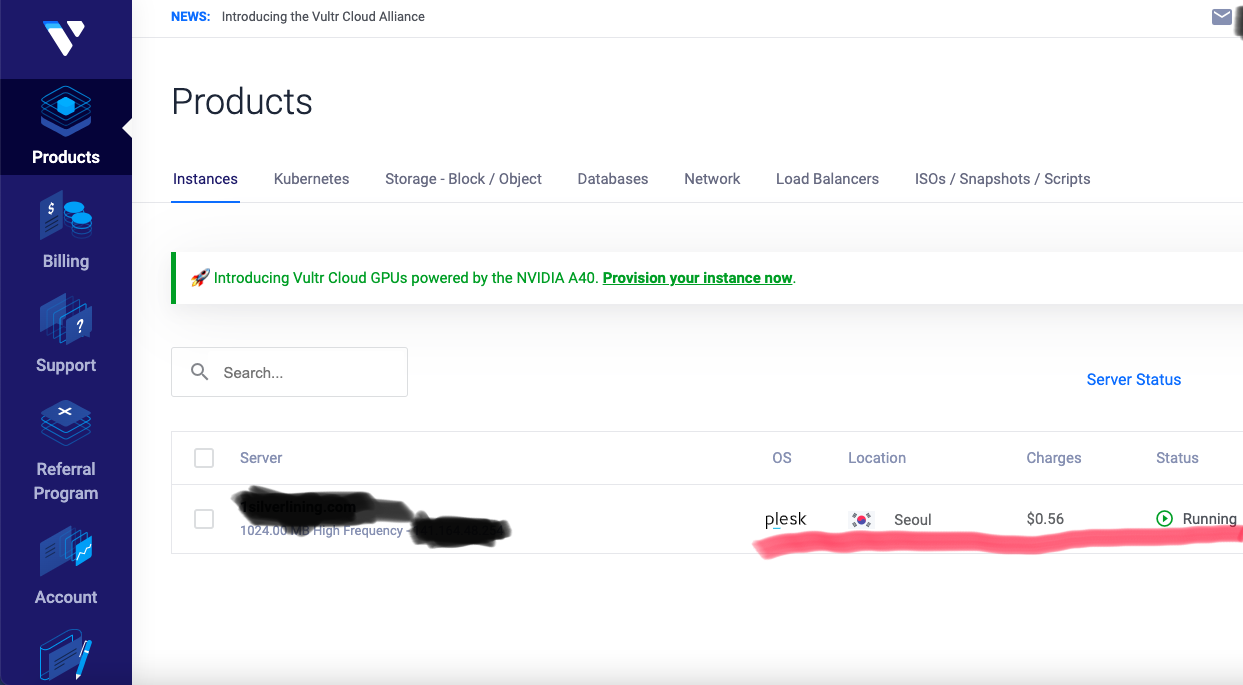Click the 1024.00 MB High Frequency plan text
1243x685 pixels.
click(321, 531)
